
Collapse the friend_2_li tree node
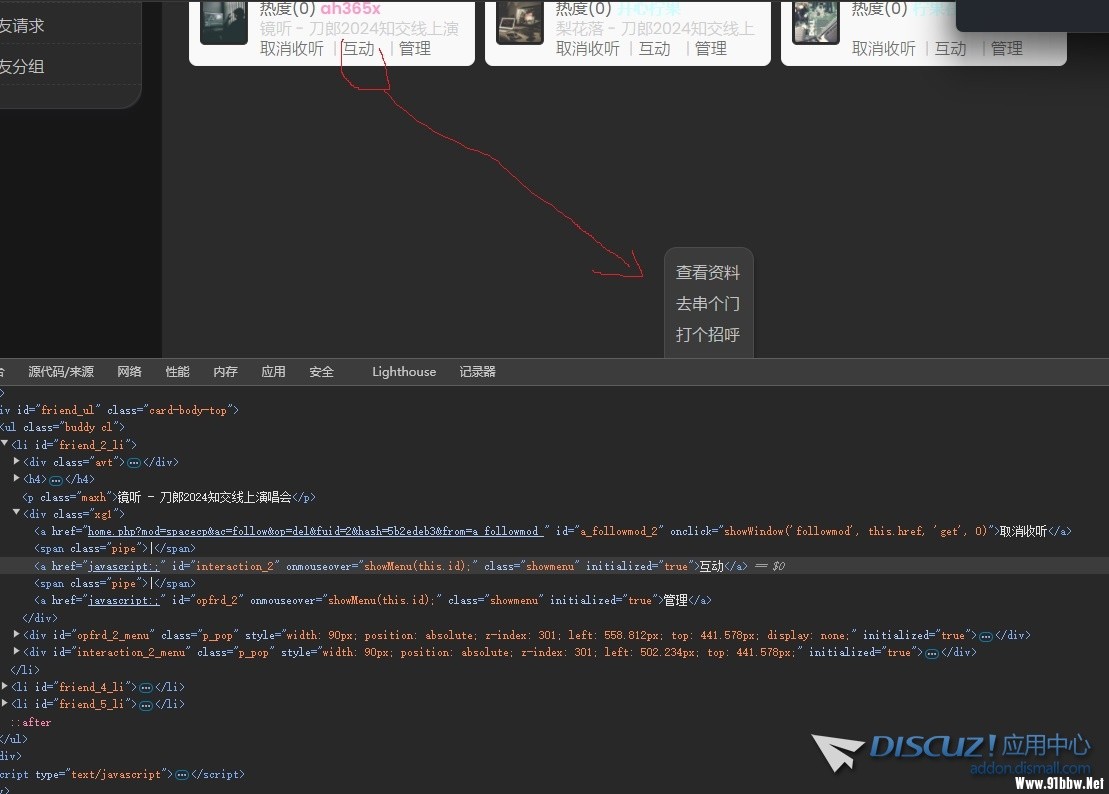click(5, 444)
